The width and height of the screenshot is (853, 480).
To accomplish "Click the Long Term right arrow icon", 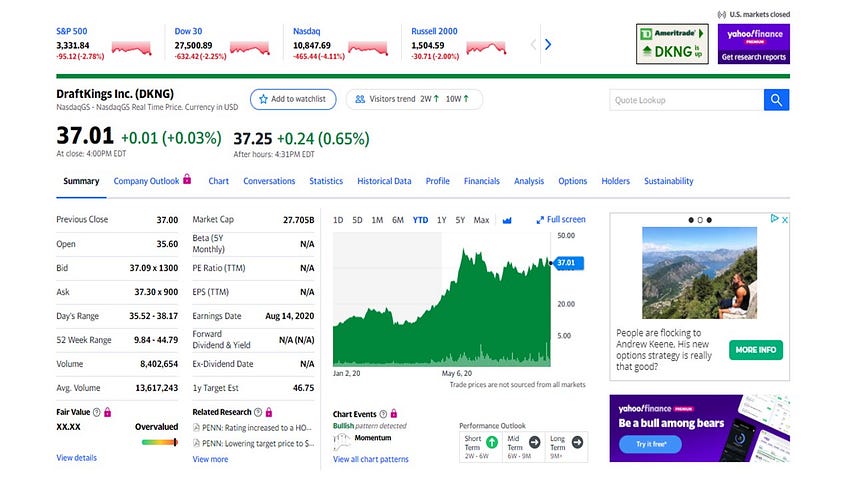I will point(577,442).
